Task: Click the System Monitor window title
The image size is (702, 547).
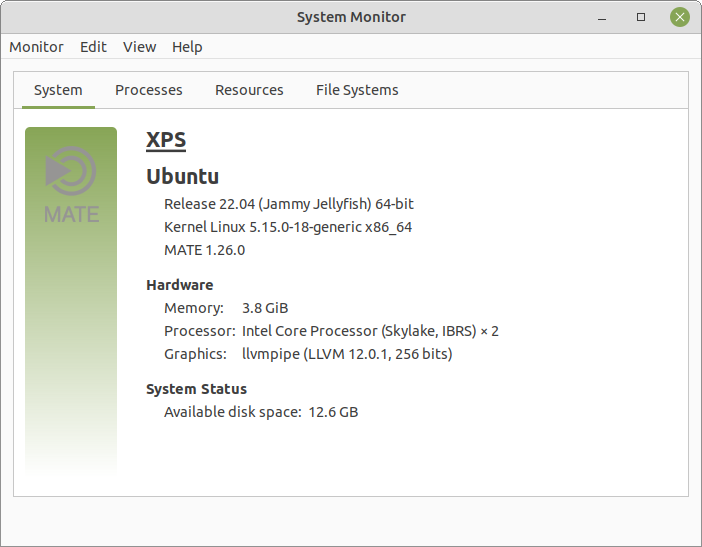Action: [x=351, y=17]
